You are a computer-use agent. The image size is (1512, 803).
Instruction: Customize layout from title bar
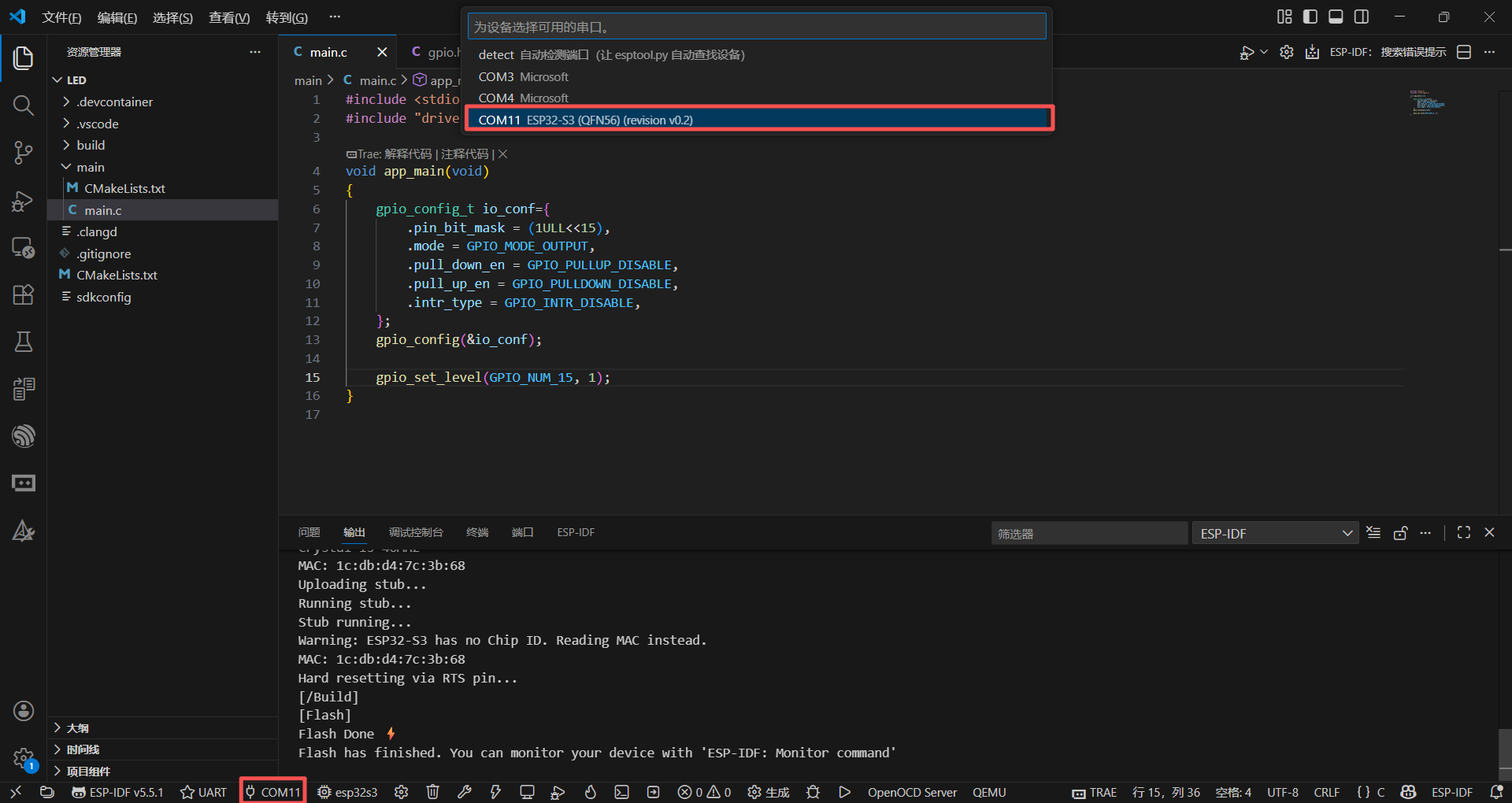click(1284, 17)
